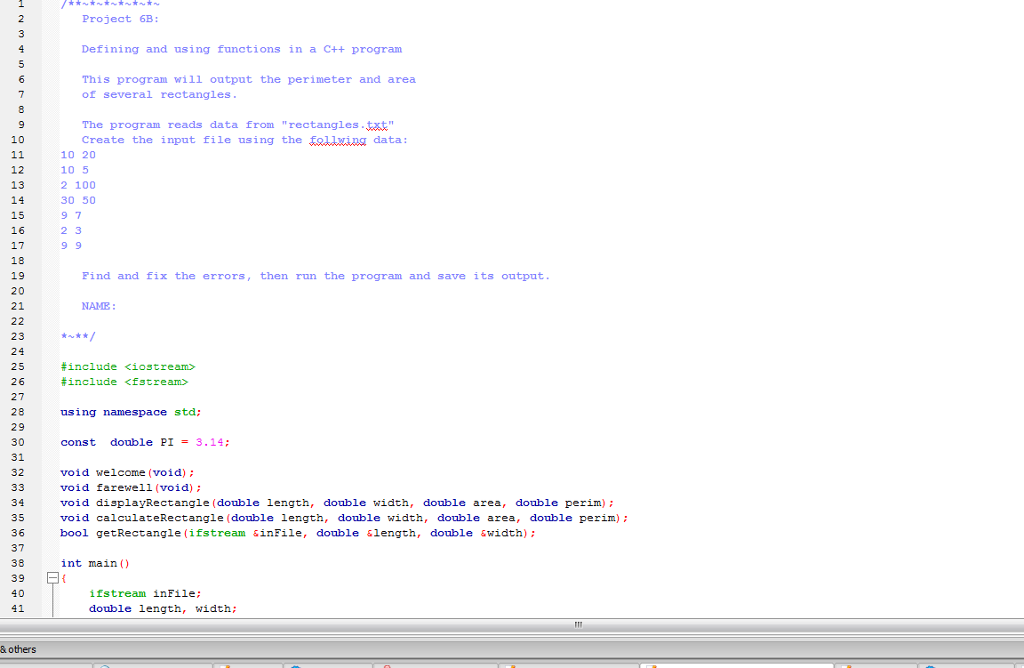Click the horizontal scrollbar grip
The height and width of the screenshot is (668, 1024).
(578, 625)
